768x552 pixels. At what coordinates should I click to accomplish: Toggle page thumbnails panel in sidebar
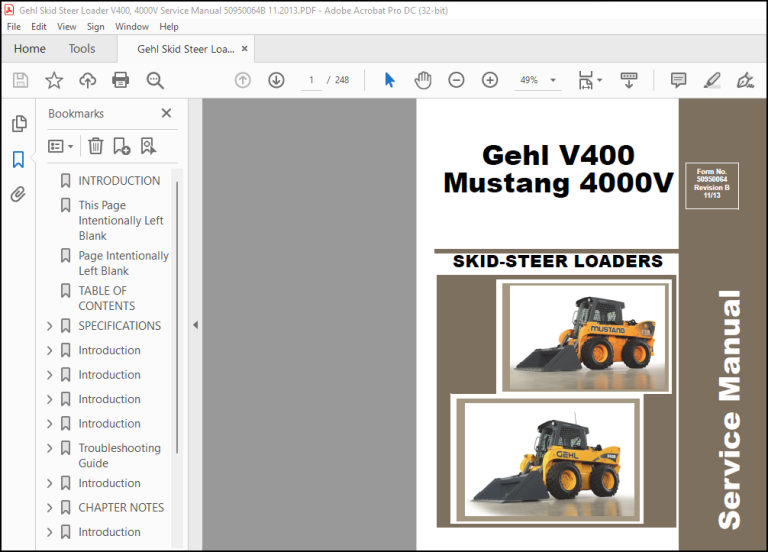tap(19, 123)
